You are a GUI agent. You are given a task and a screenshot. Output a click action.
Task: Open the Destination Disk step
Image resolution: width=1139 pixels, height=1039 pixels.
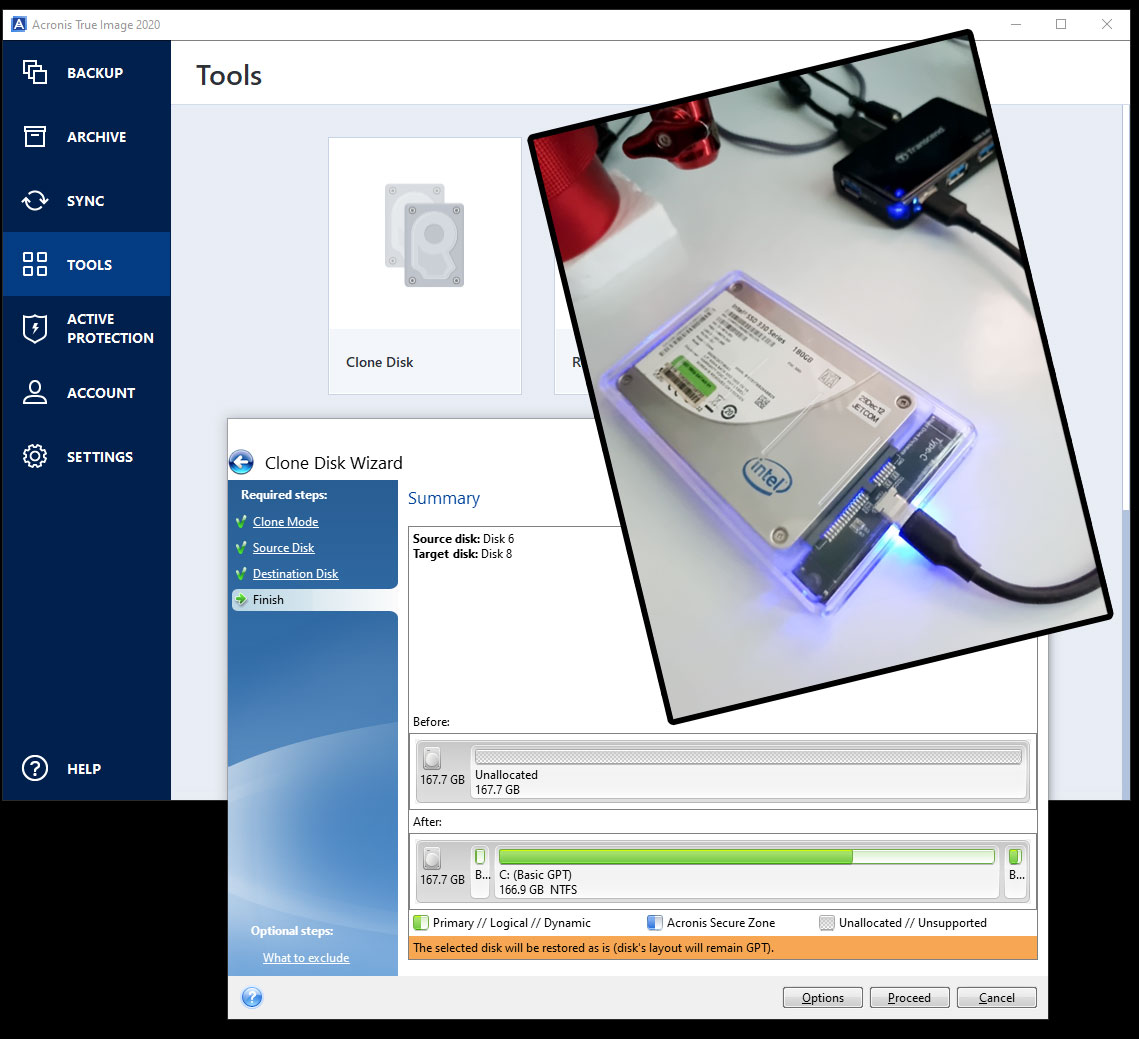295,574
